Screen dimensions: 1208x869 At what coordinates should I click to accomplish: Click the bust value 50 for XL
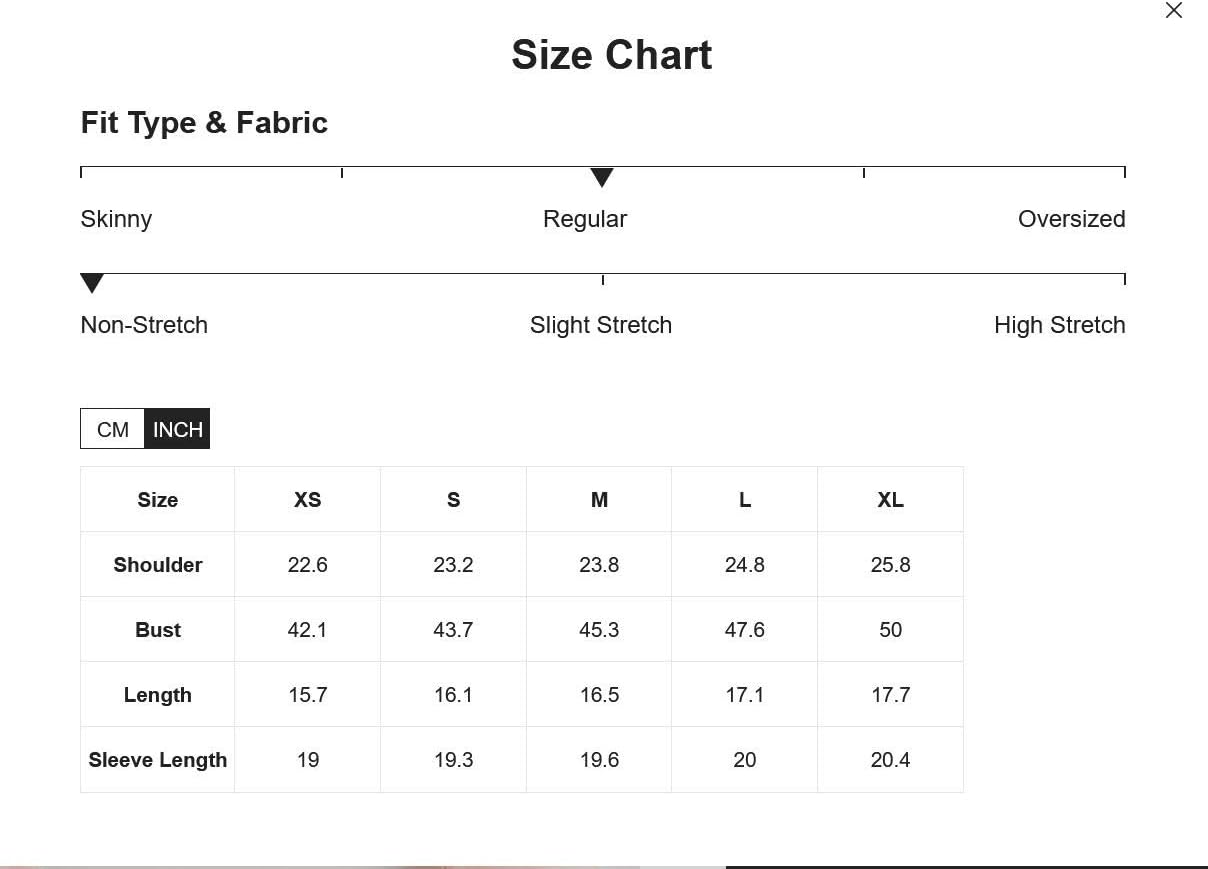[890, 630]
